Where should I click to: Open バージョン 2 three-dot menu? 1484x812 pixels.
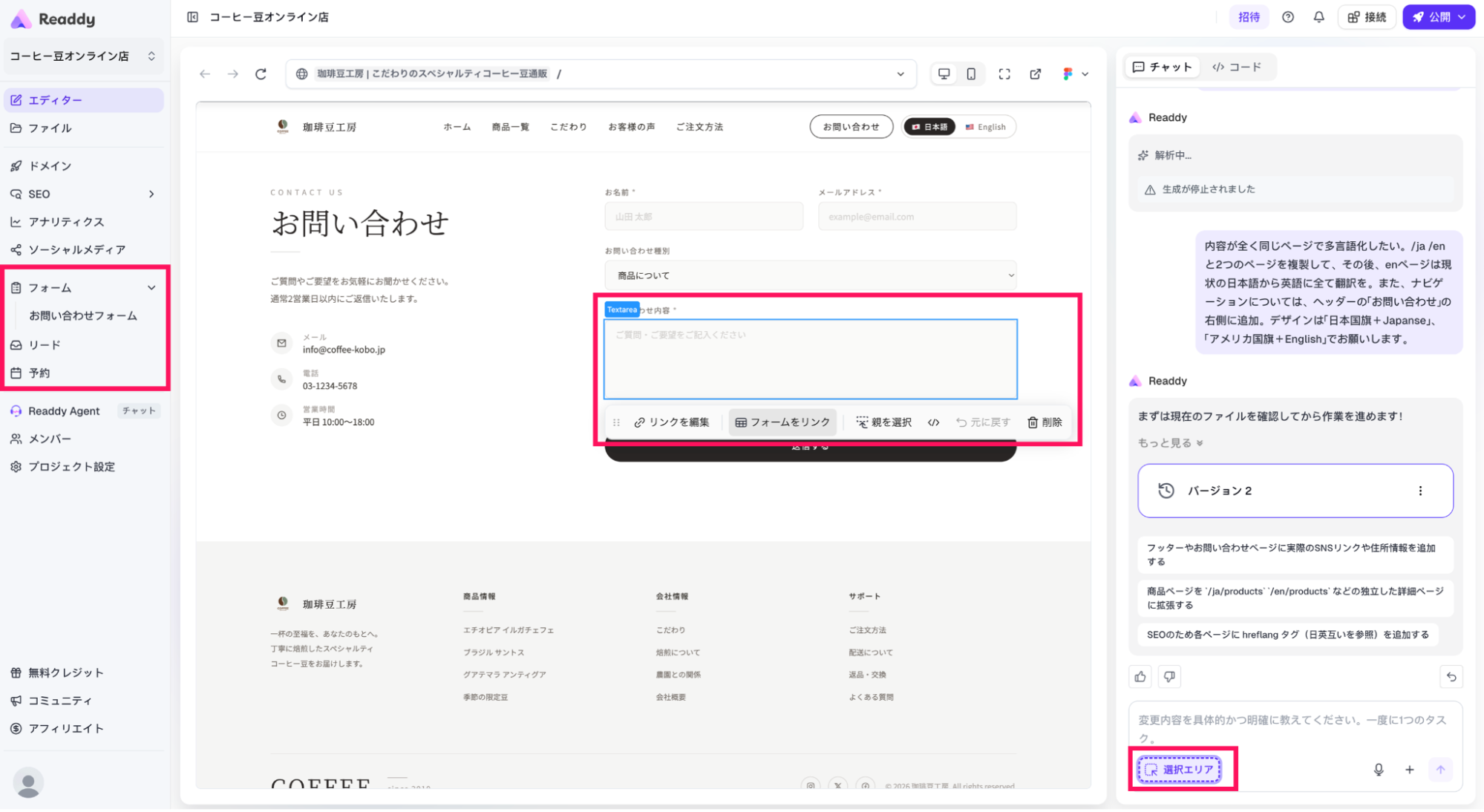tap(1420, 491)
